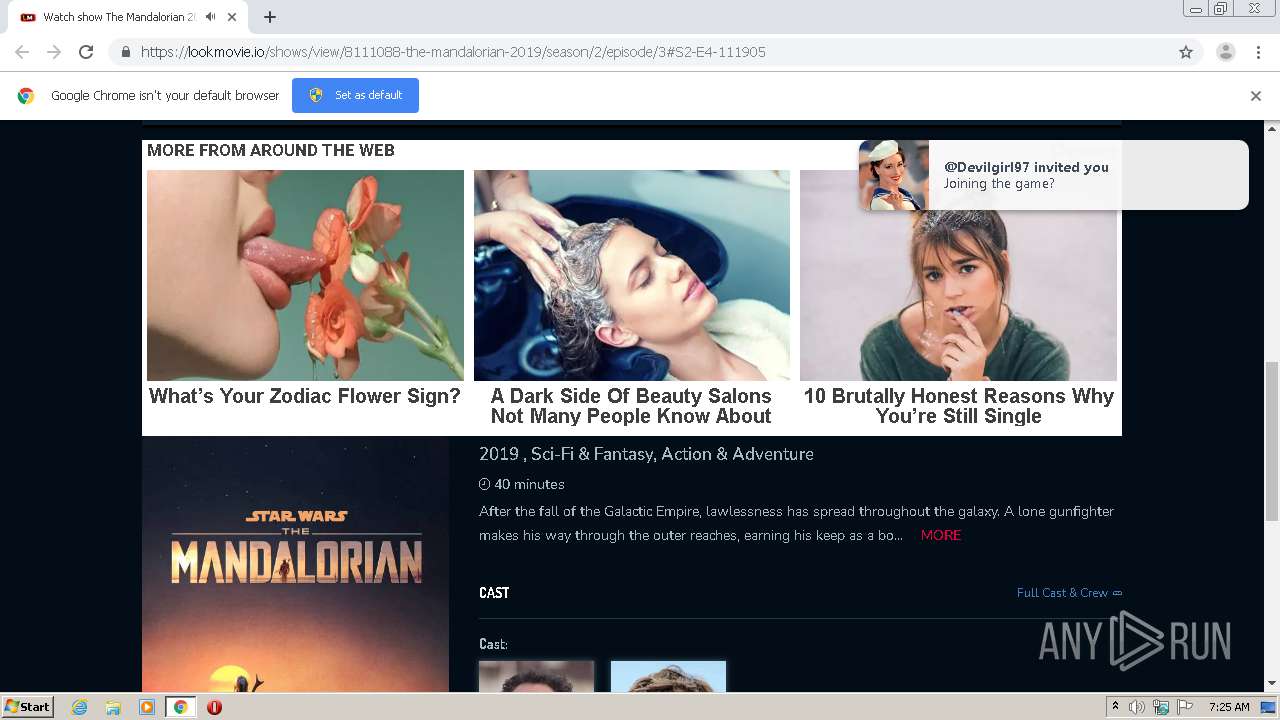Viewport: 1280px width, 720px height.
Task: Open the media player taskbar icon
Action: 147,707
